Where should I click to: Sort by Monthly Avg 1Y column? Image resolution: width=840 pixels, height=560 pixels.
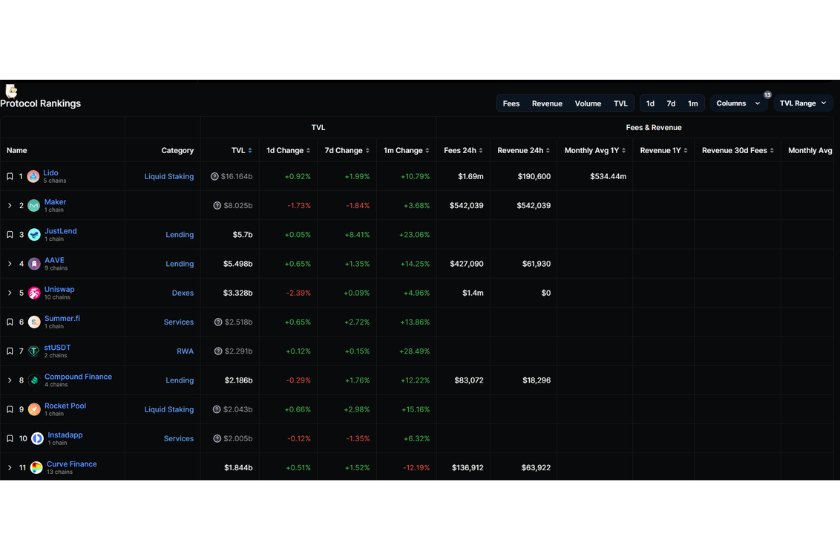click(624, 151)
